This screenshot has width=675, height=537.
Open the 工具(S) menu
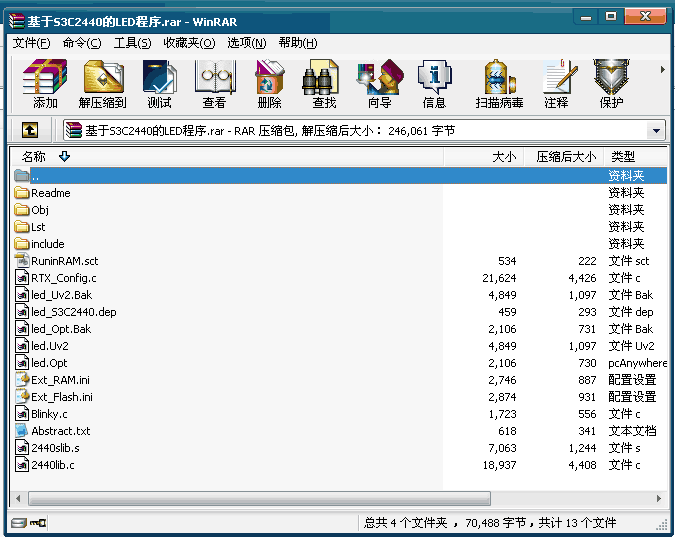[x=132, y=43]
